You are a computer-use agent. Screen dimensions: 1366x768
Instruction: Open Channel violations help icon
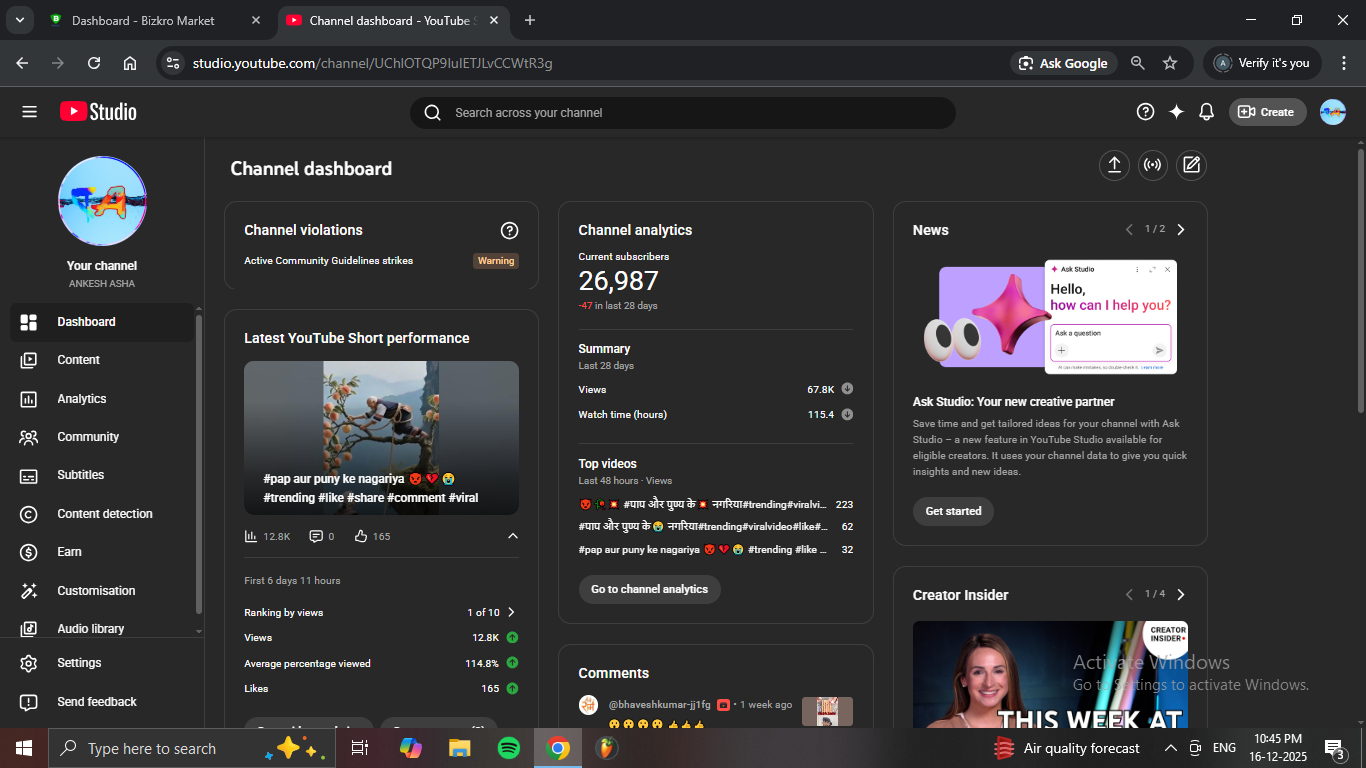pyautogui.click(x=509, y=231)
